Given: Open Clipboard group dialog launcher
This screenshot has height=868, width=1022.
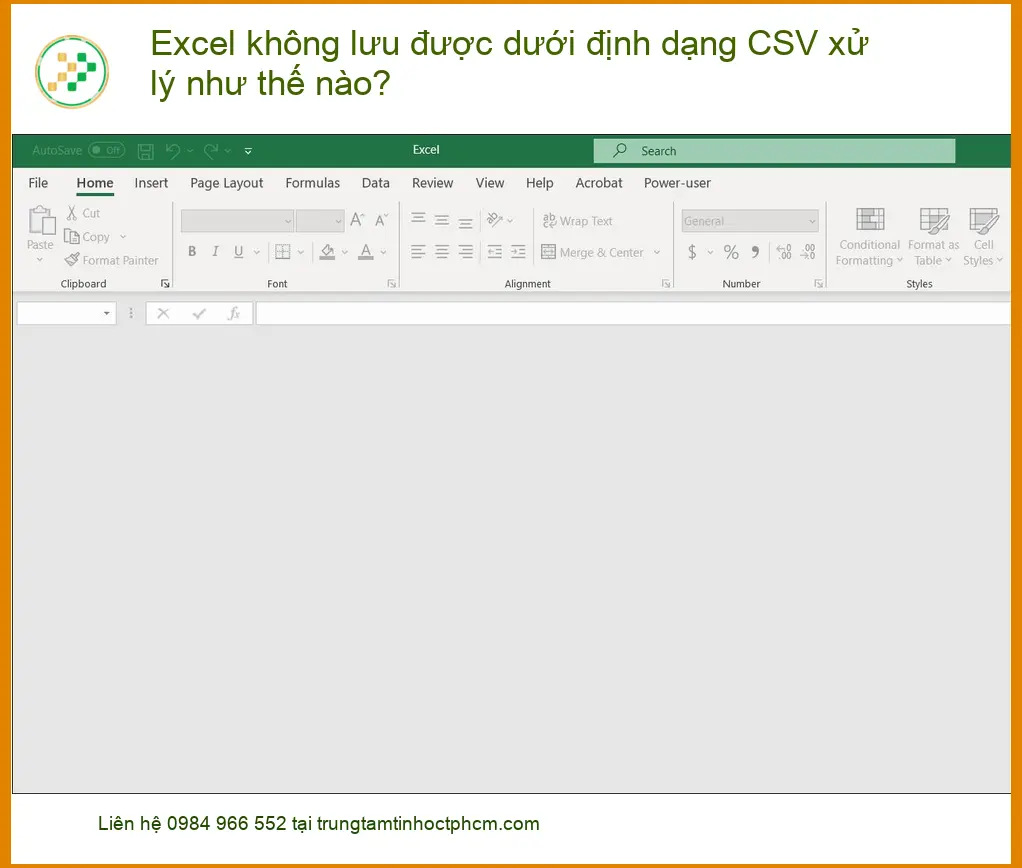Looking at the screenshot, I should click(x=165, y=284).
